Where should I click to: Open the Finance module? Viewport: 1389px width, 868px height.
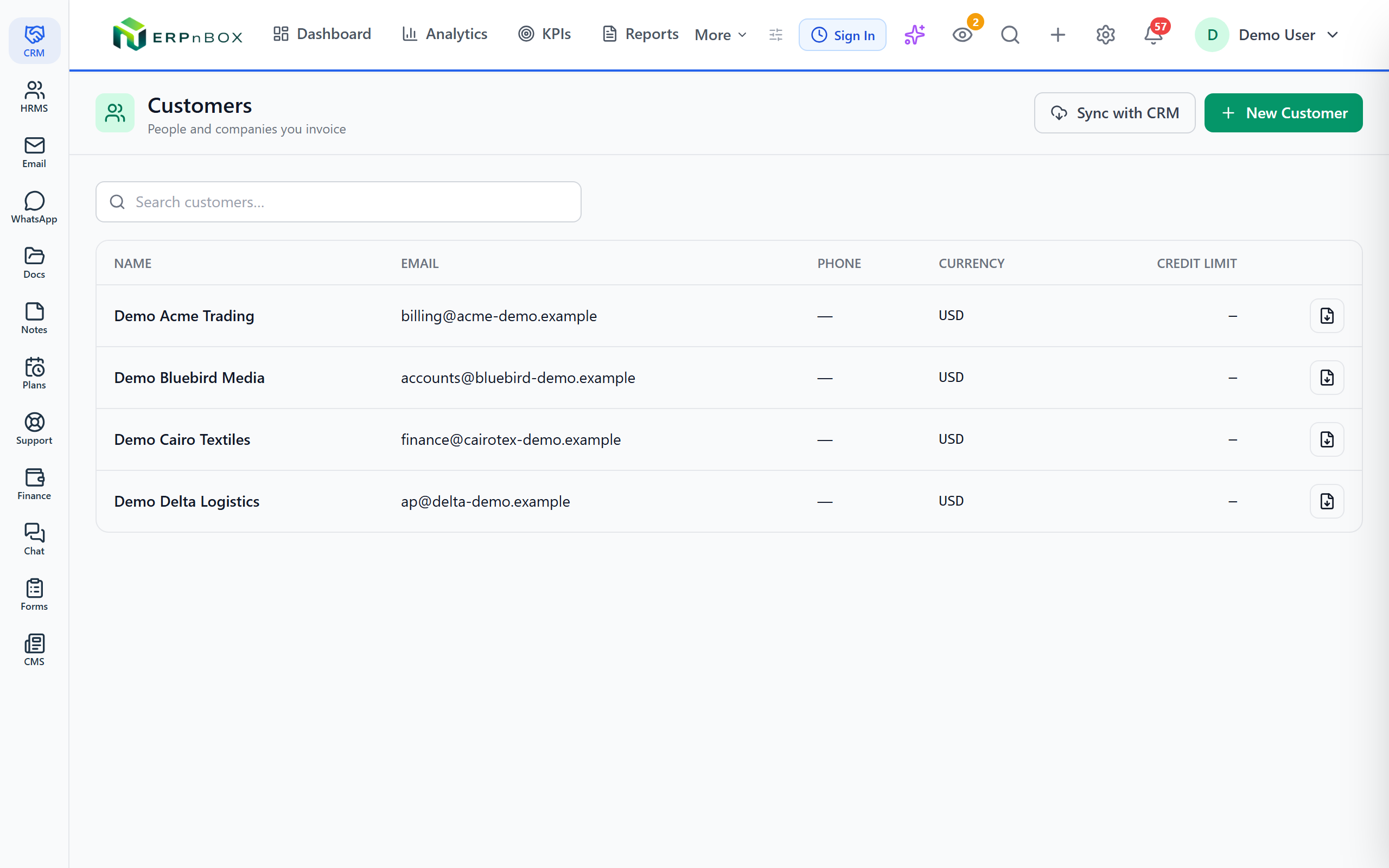[34, 484]
